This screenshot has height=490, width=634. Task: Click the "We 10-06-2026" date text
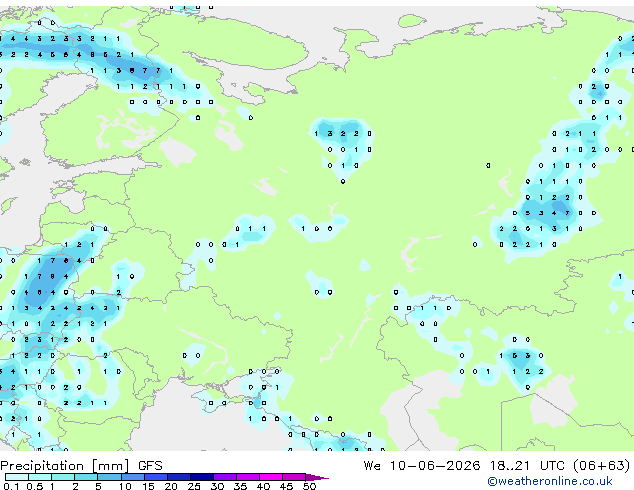(x=422, y=466)
